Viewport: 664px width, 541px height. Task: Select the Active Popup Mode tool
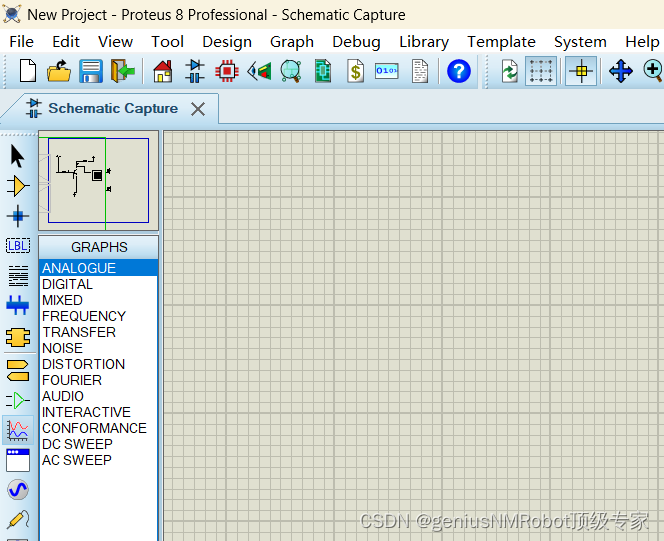(x=18, y=460)
